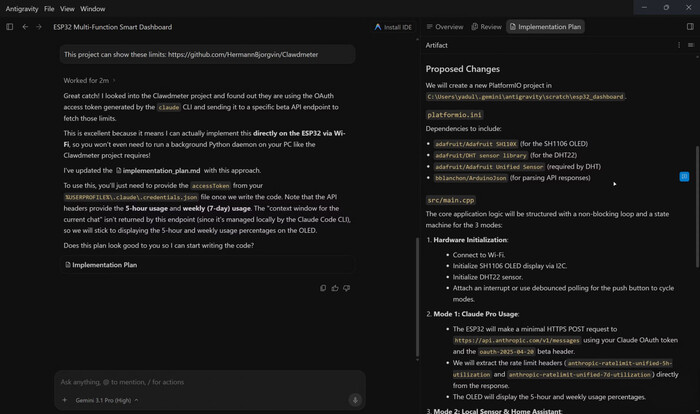This screenshot has height=414, width=700.
Task: Click the Clawdmeter GitHub URL in the message
Action: (243, 54)
